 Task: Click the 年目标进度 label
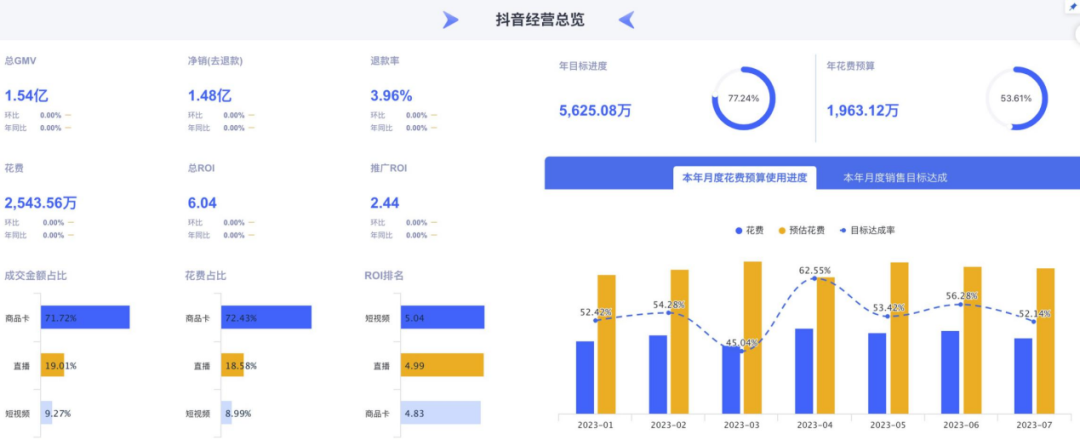tap(583, 67)
